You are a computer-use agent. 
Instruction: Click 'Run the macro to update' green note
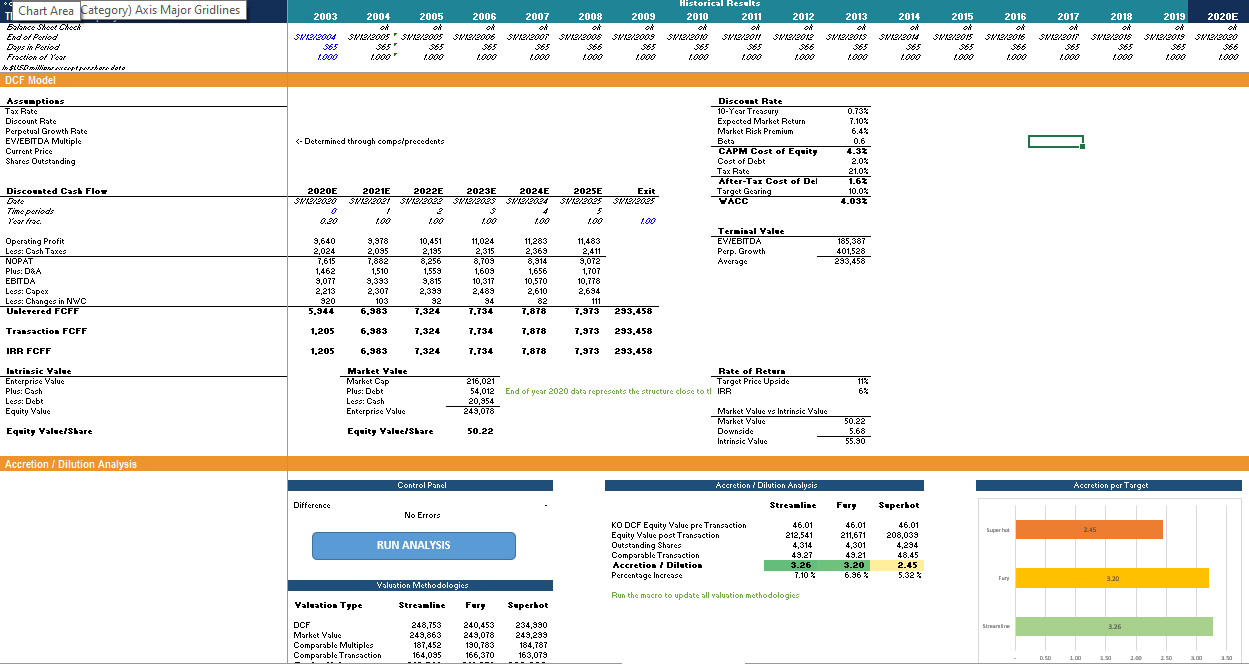(x=705, y=595)
